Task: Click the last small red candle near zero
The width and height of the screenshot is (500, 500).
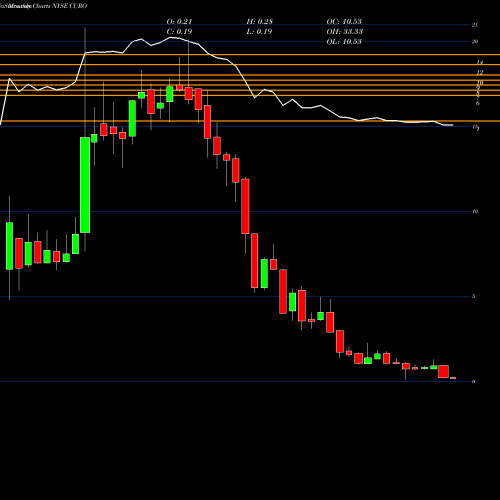Action: pos(453,378)
